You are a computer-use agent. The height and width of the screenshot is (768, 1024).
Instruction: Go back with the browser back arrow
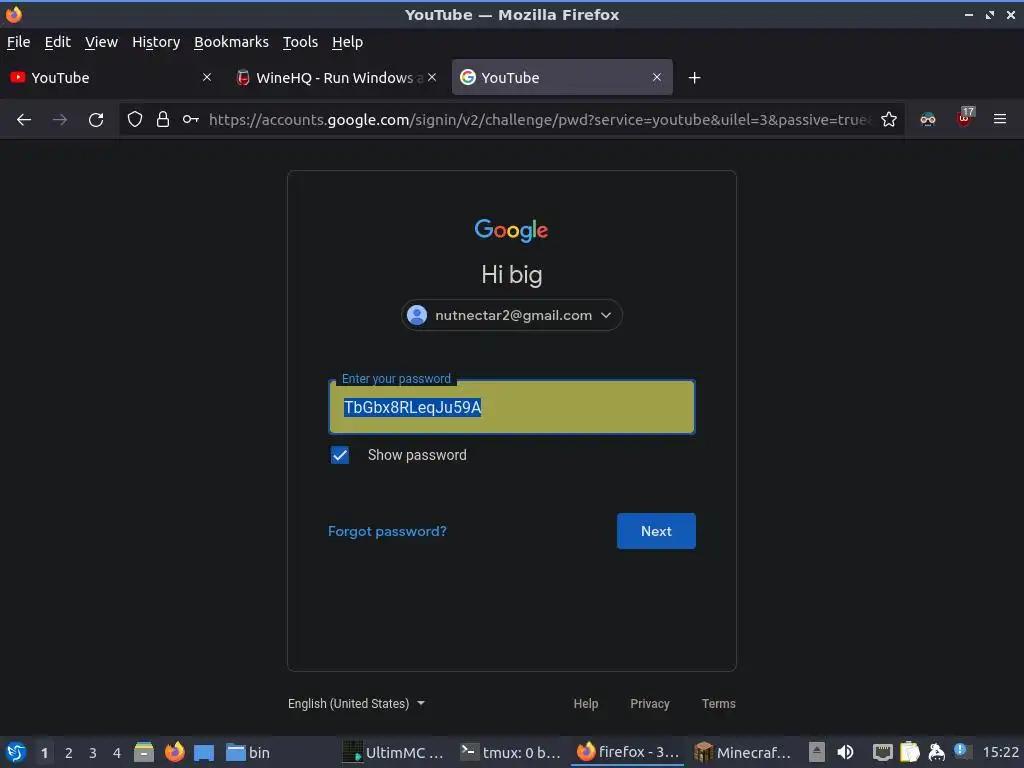point(24,120)
